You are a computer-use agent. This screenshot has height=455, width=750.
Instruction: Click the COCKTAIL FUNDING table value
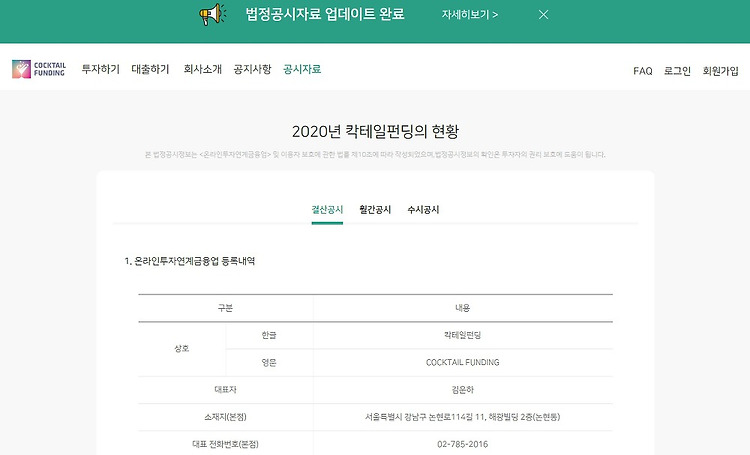tap(463, 363)
